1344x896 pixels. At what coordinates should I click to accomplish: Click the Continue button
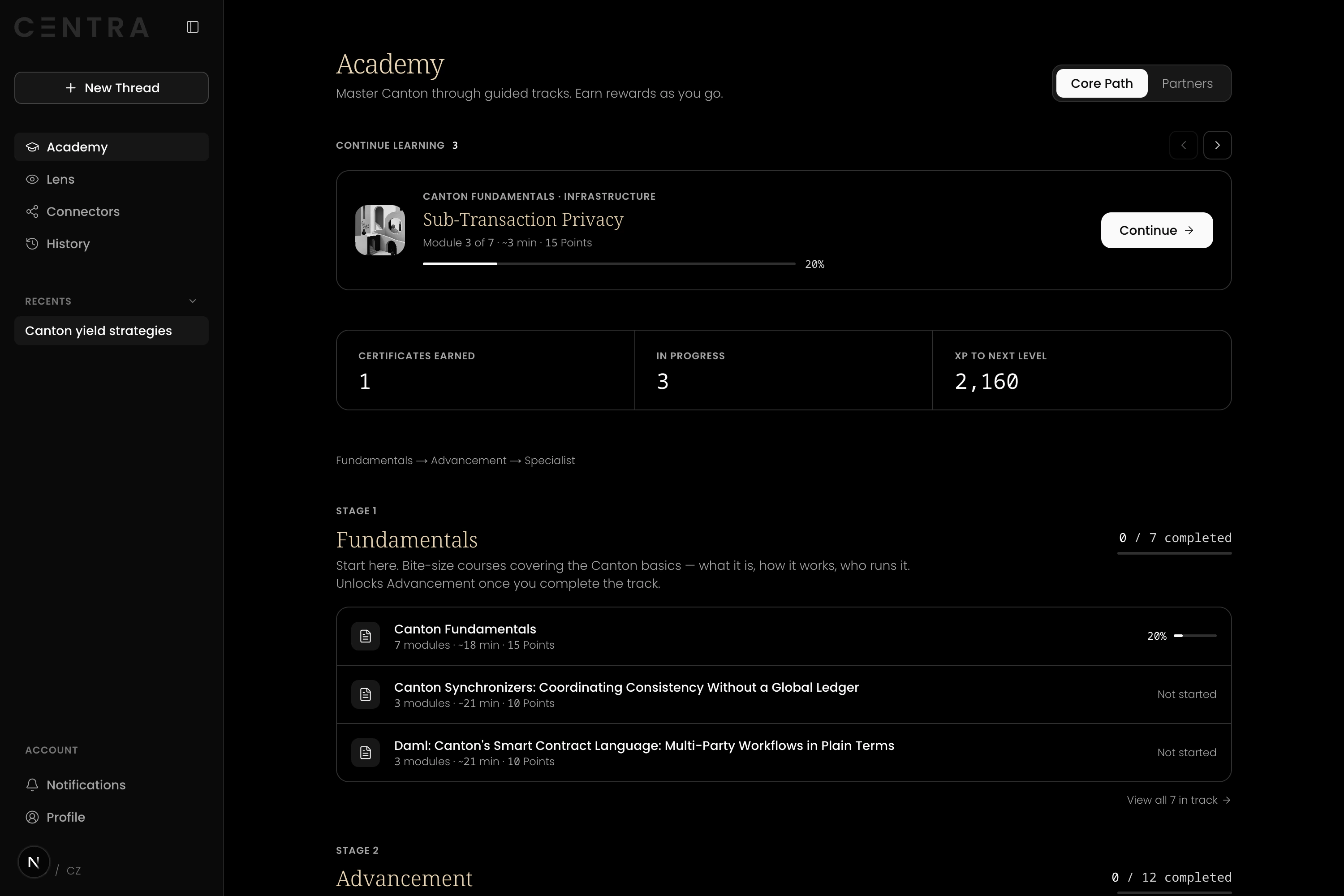1157,230
